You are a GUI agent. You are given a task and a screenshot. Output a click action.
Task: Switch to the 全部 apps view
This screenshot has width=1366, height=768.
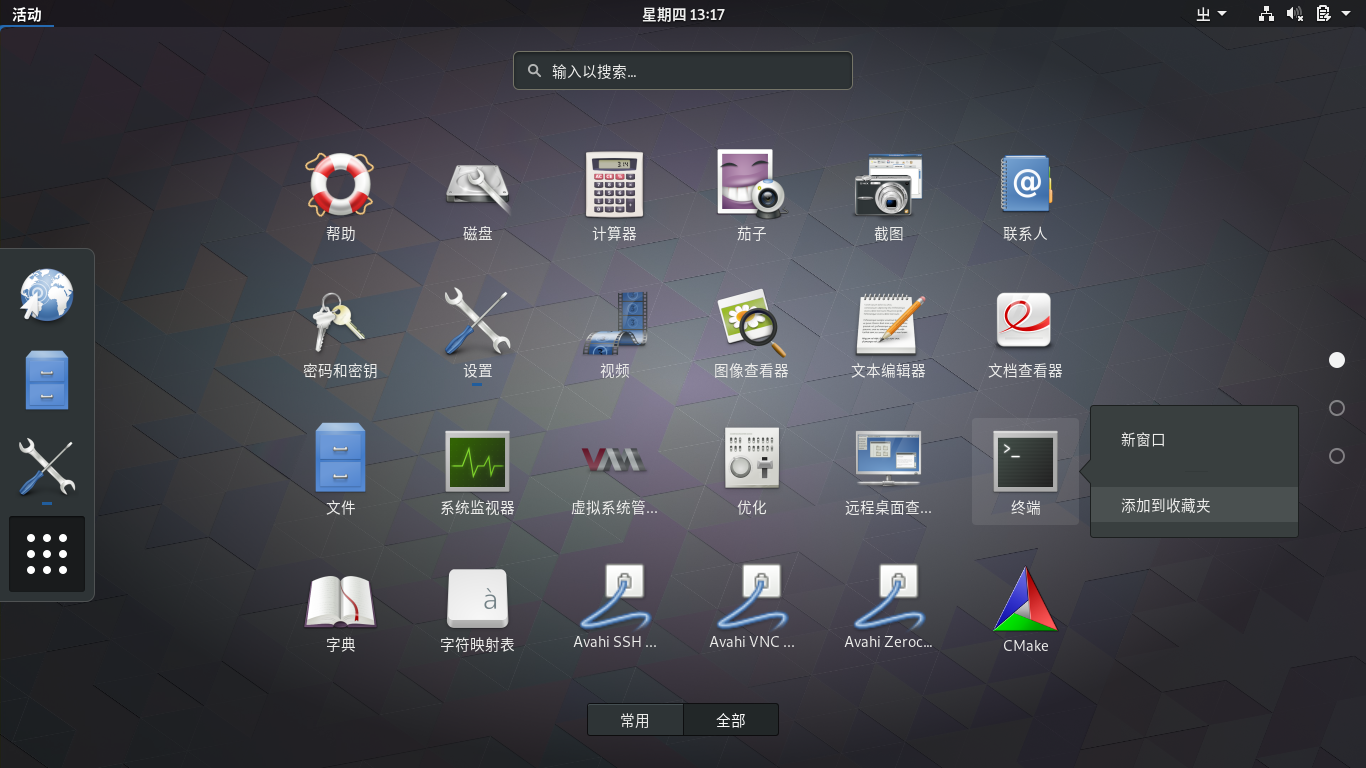[x=731, y=720]
